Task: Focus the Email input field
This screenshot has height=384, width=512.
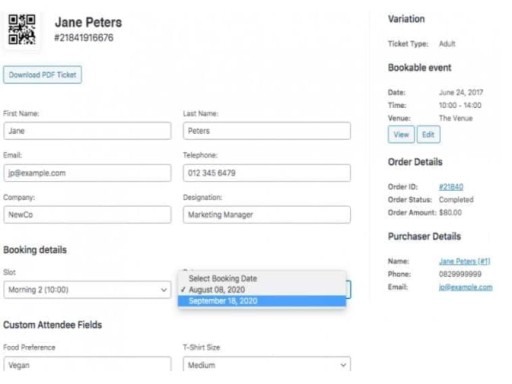Action: tap(87, 173)
